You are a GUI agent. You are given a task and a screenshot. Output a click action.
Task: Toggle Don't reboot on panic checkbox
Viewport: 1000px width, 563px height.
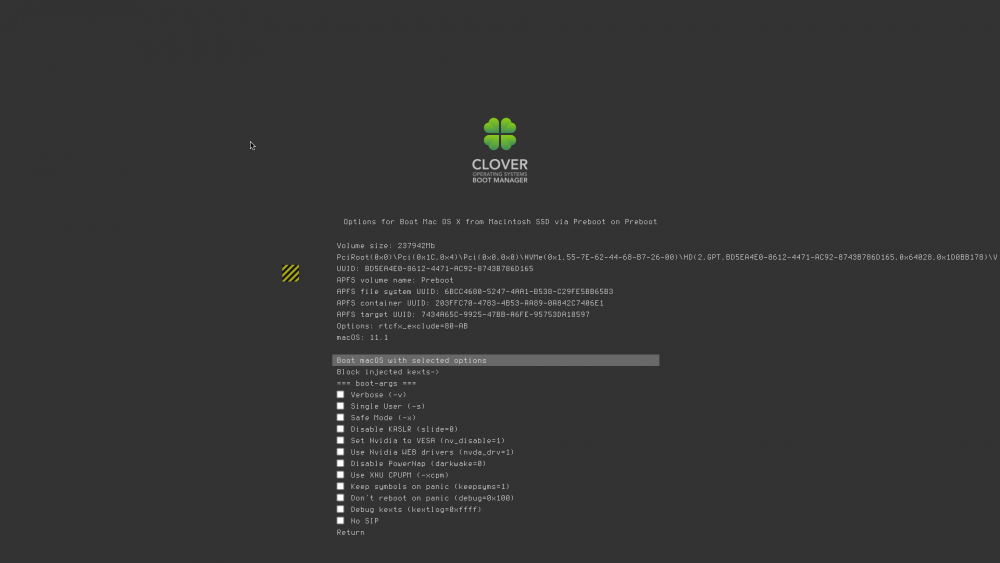[340, 498]
